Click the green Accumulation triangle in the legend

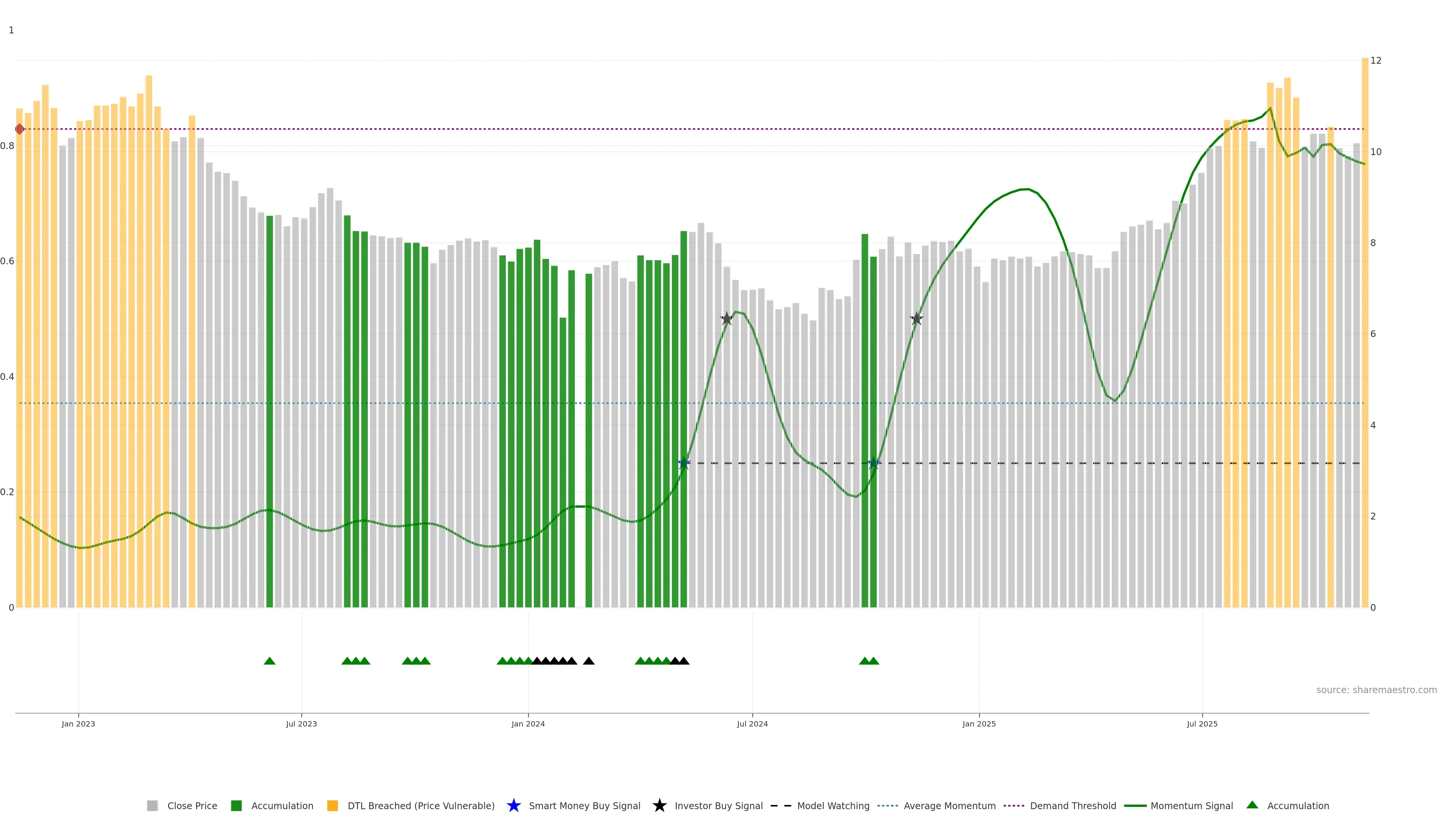[1252, 805]
